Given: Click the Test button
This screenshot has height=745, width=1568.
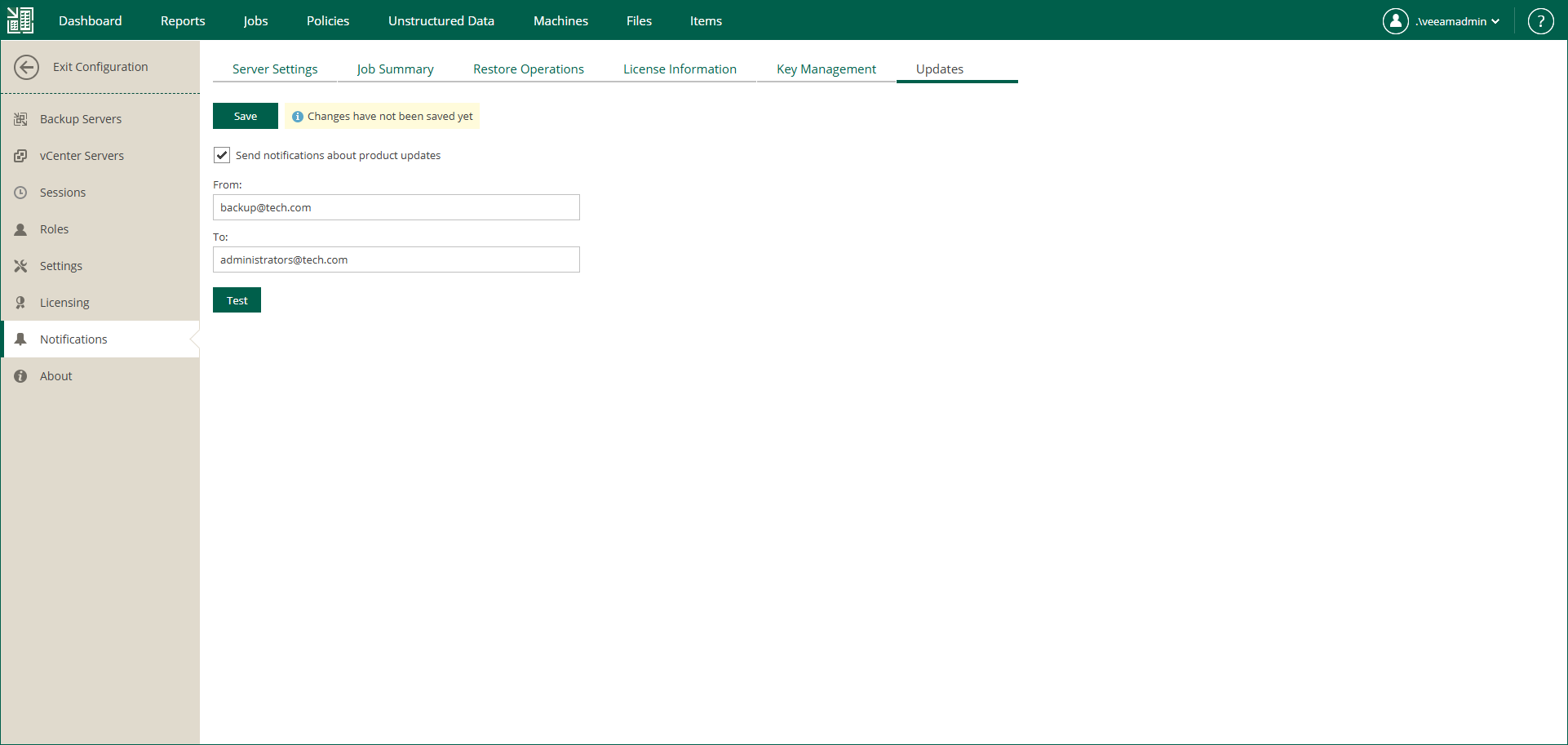Looking at the screenshot, I should click(x=237, y=300).
